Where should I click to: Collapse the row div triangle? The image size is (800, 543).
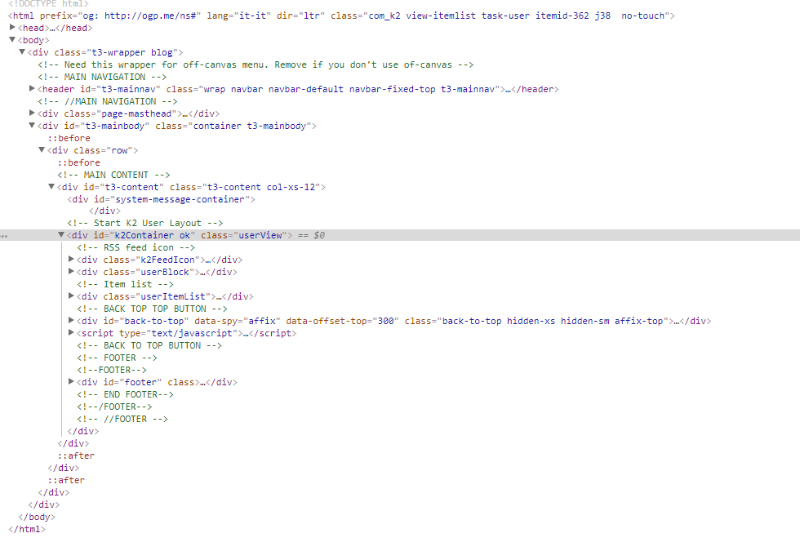42,150
